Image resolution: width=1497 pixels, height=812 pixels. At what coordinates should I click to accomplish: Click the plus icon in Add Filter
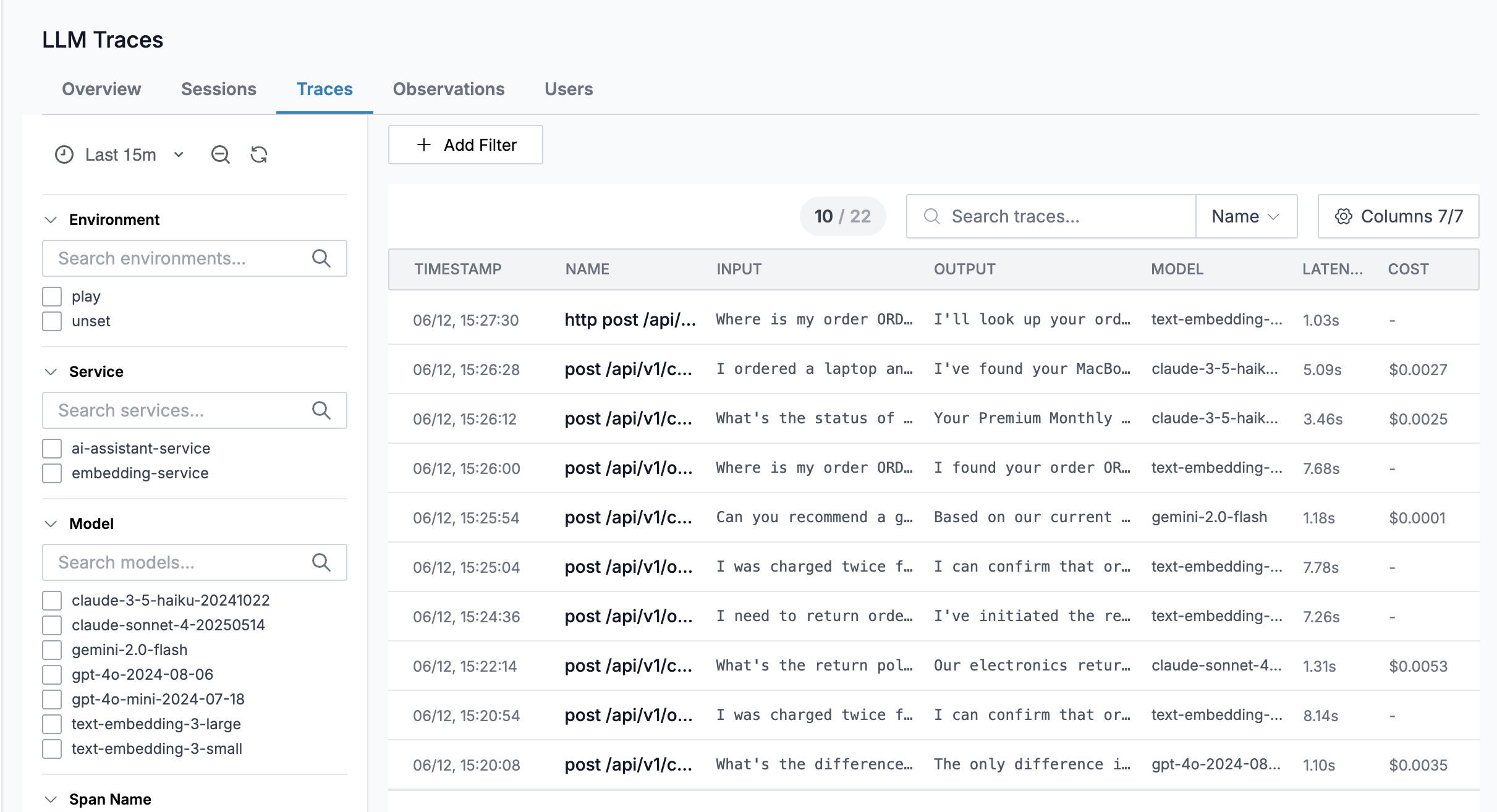[x=424, y=145]
